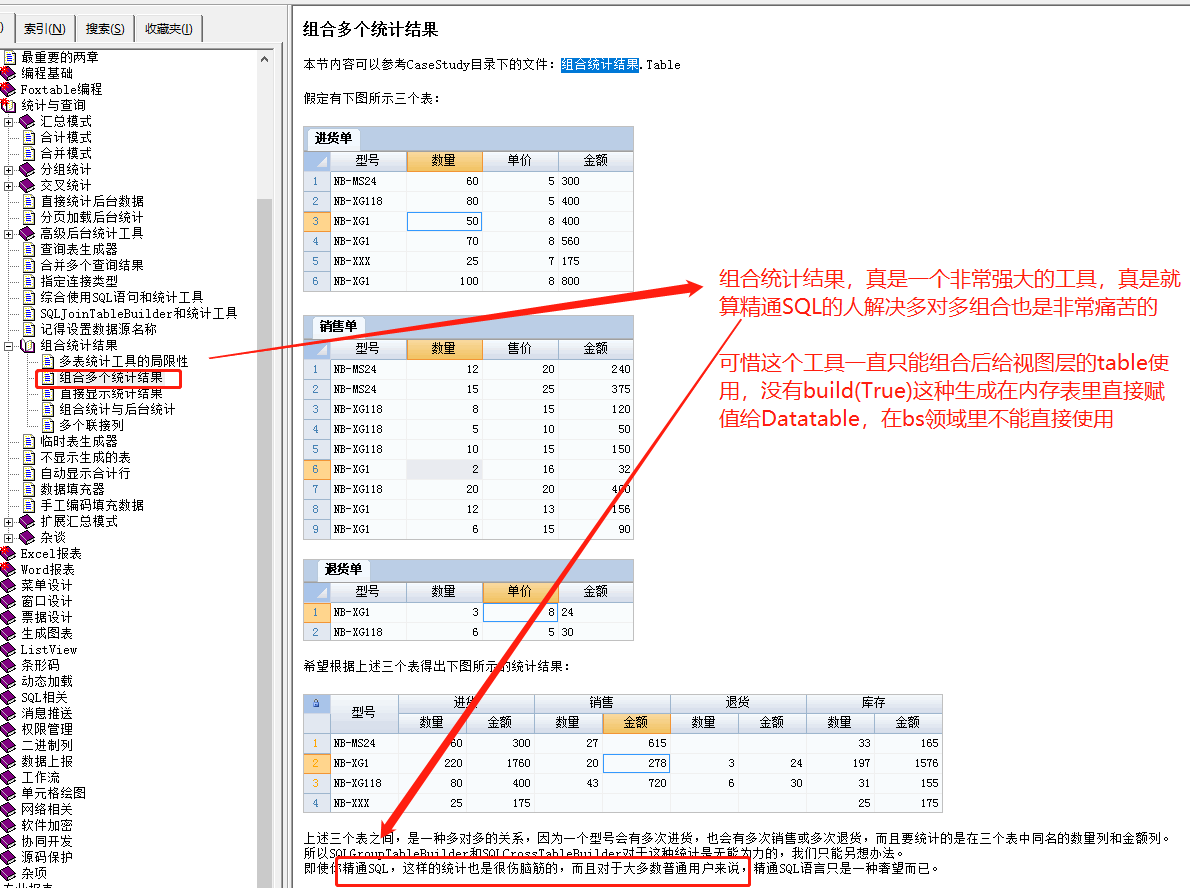Select the 消息推送 chapter
Screen dimensions: 1190x888
(47, 713)
